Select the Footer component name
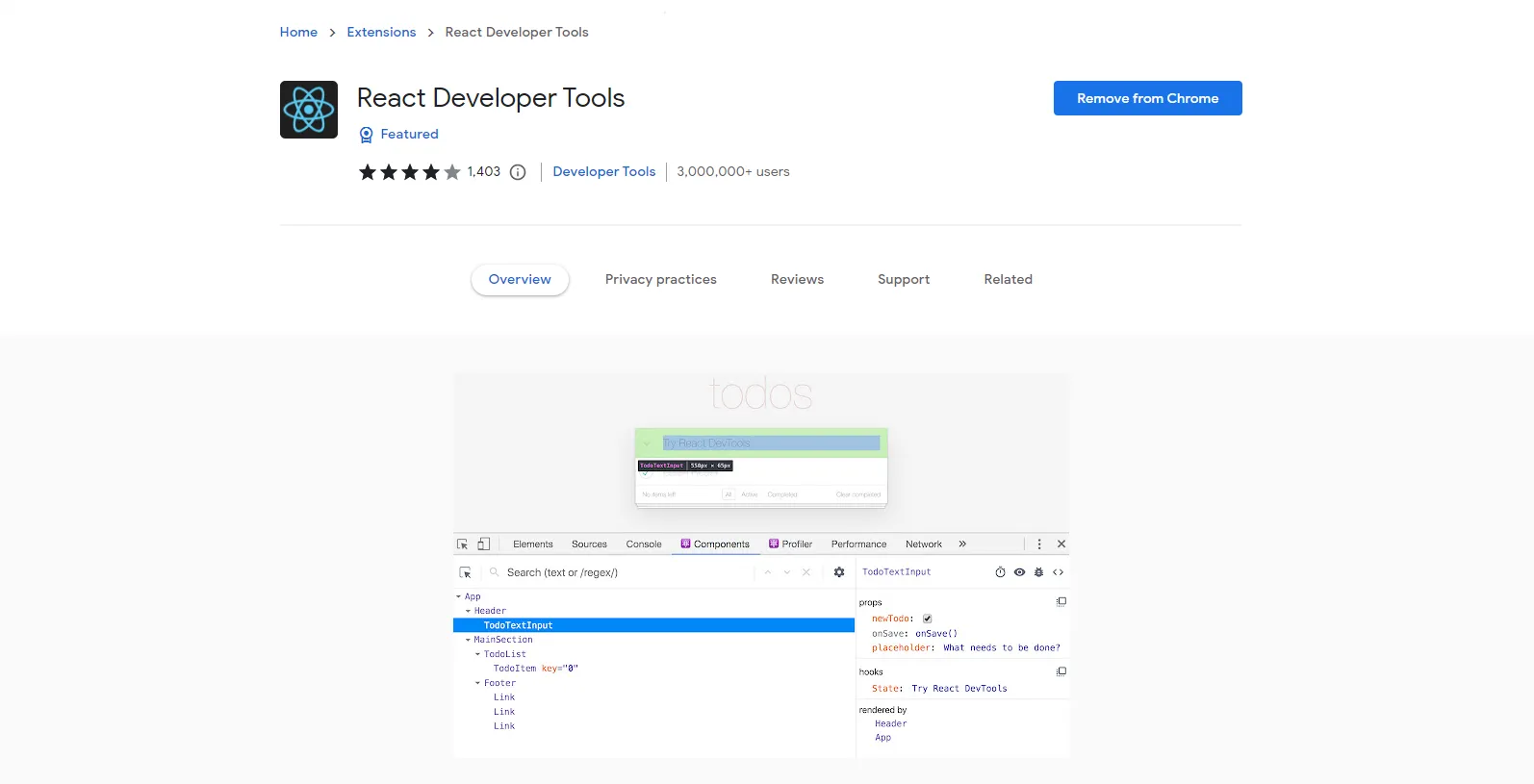The height and width of the screenshot is (784, 1534). (499, 683)
